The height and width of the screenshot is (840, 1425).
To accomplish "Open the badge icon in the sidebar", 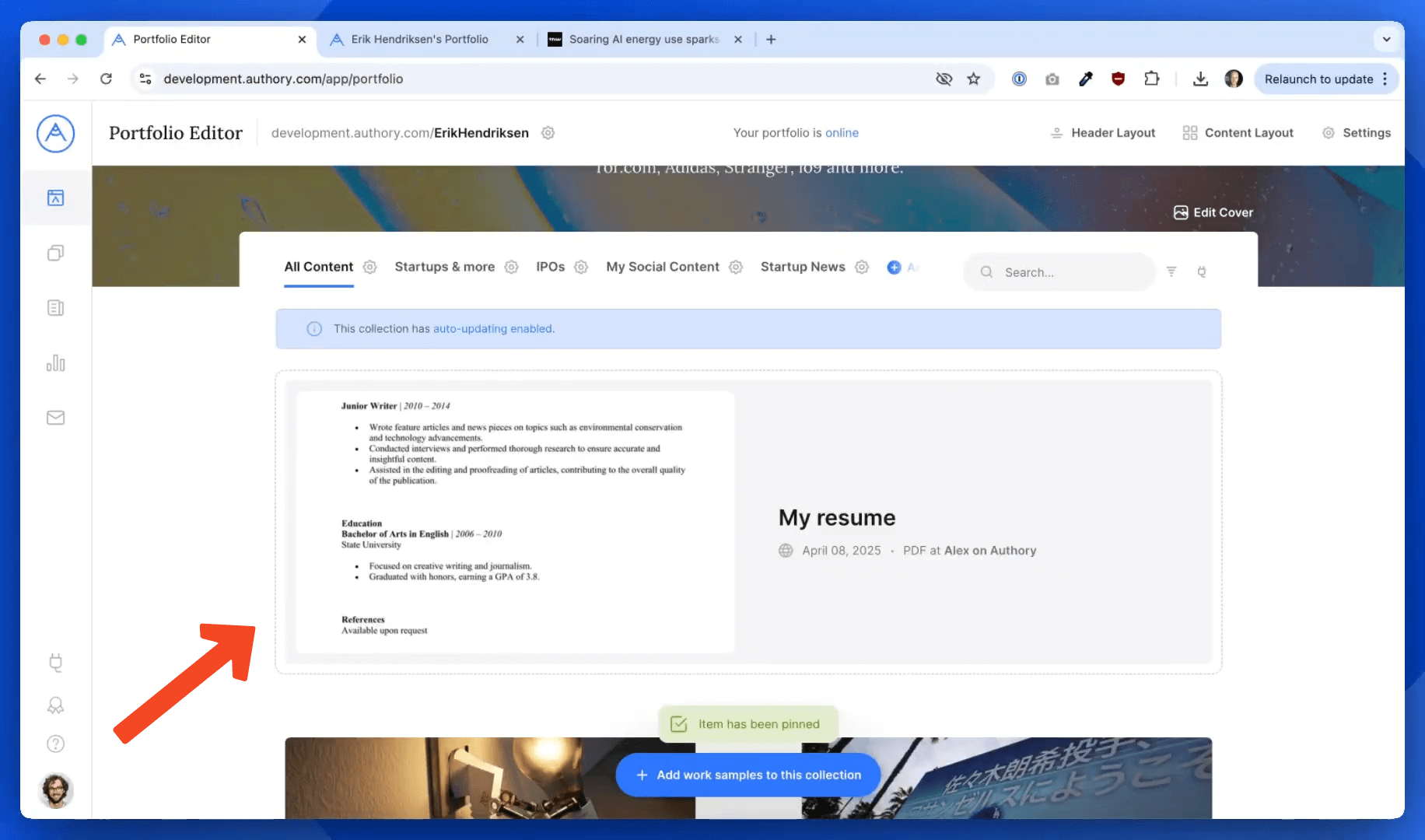I will 55,705.
